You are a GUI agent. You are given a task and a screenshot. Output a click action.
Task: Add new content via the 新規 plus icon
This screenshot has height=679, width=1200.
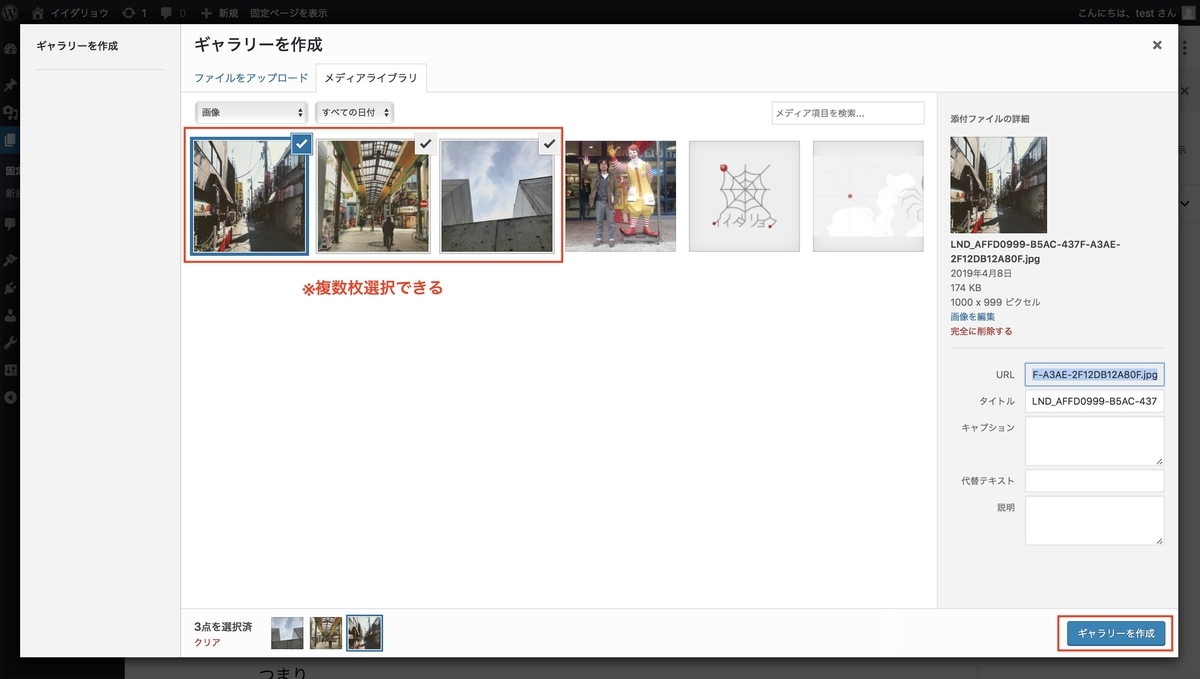219,13
